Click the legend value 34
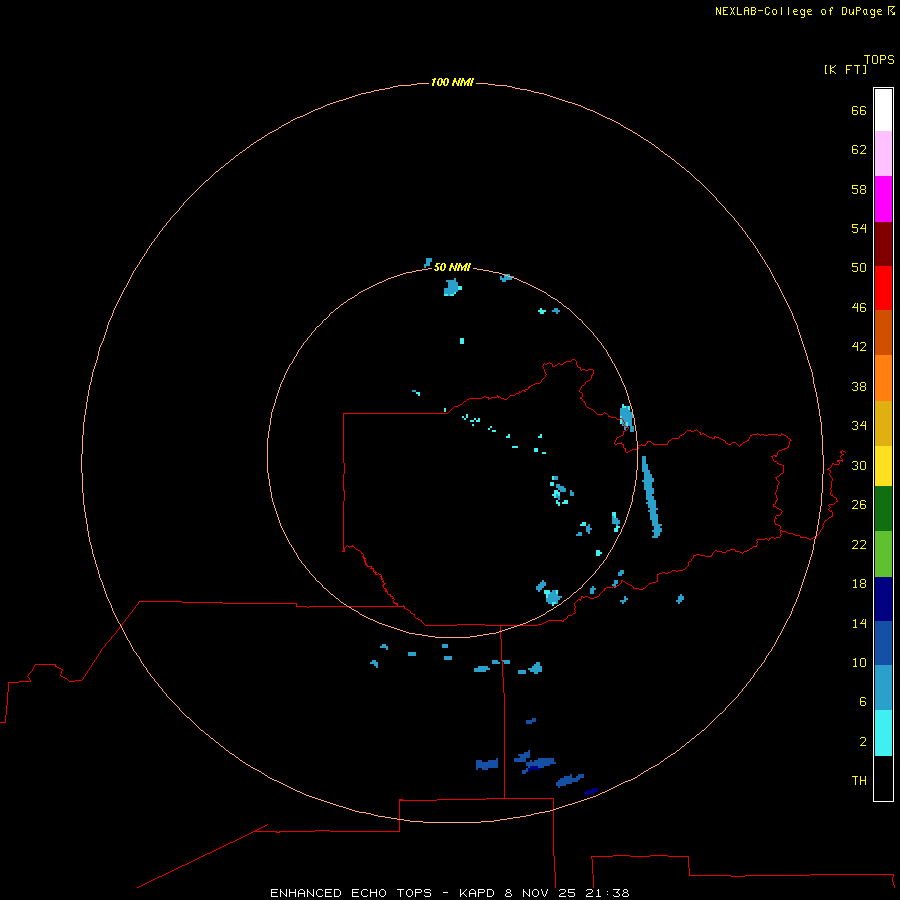This screenshot has width=900, height=900. coord(859,425)
